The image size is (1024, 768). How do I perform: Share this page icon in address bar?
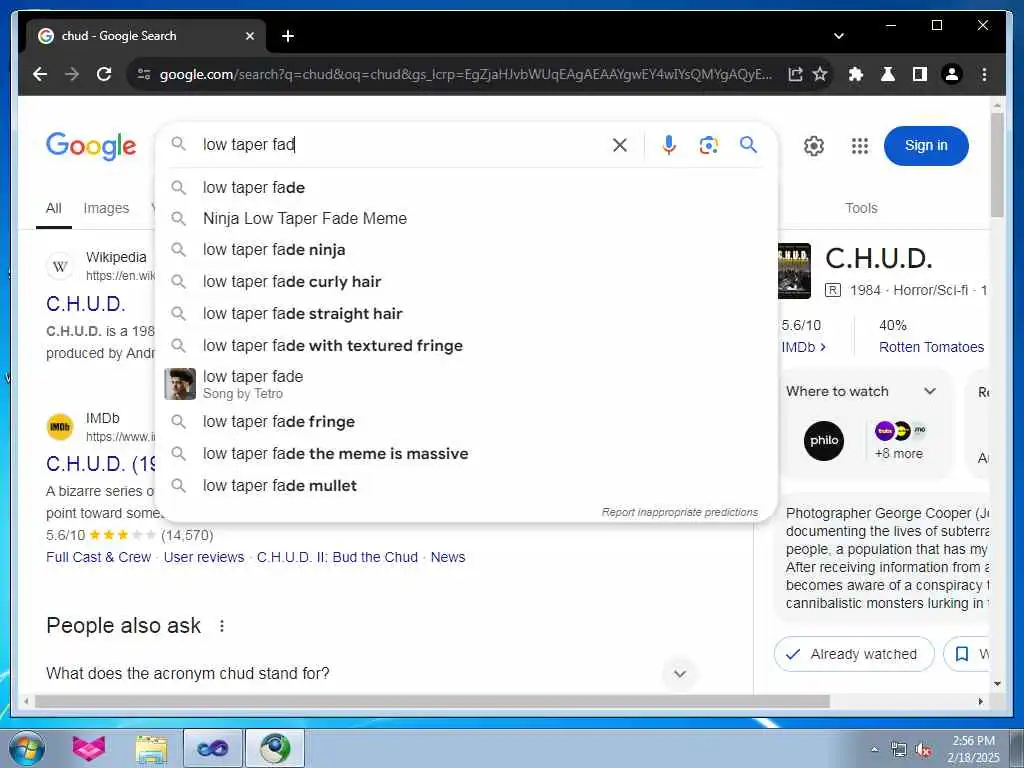pyautogui.click(x=795, y=74)
